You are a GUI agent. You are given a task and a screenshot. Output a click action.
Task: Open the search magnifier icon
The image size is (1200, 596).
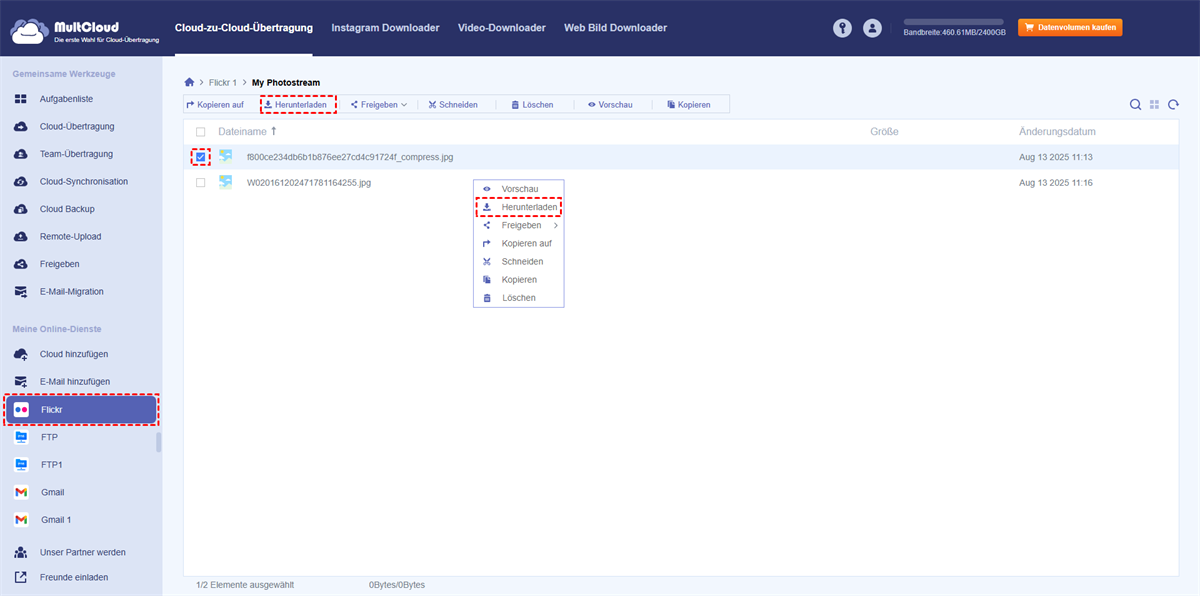1135,104
